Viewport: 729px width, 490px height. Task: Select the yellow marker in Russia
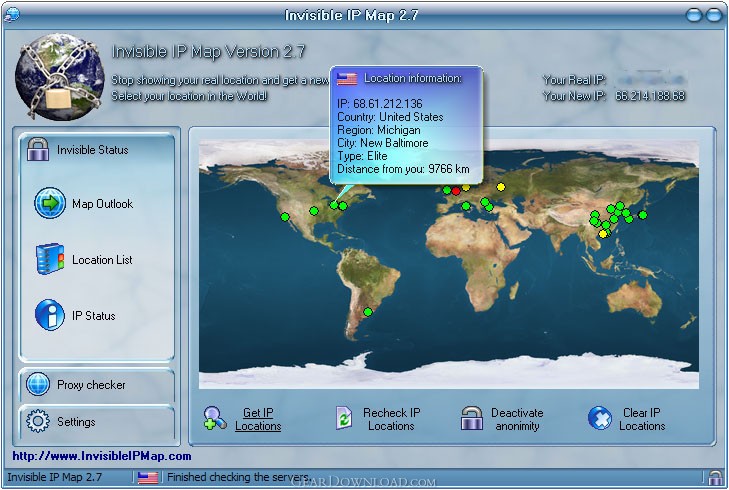point(501,187)
